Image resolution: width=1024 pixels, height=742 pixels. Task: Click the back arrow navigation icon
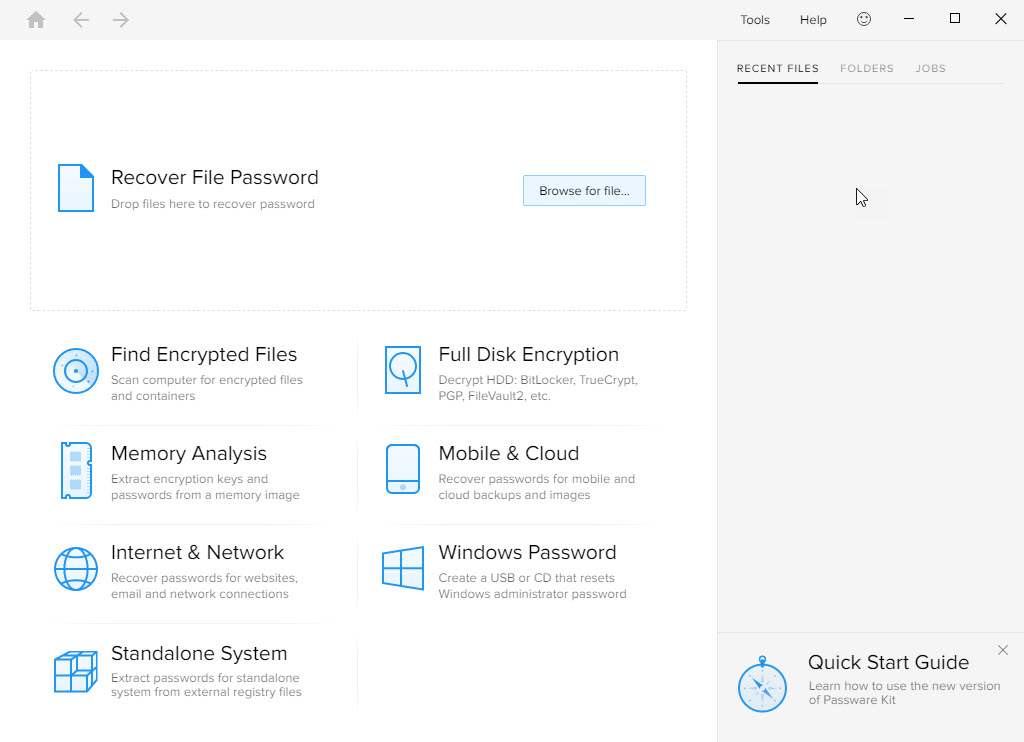pyautogui.click(x=81, y=20)
